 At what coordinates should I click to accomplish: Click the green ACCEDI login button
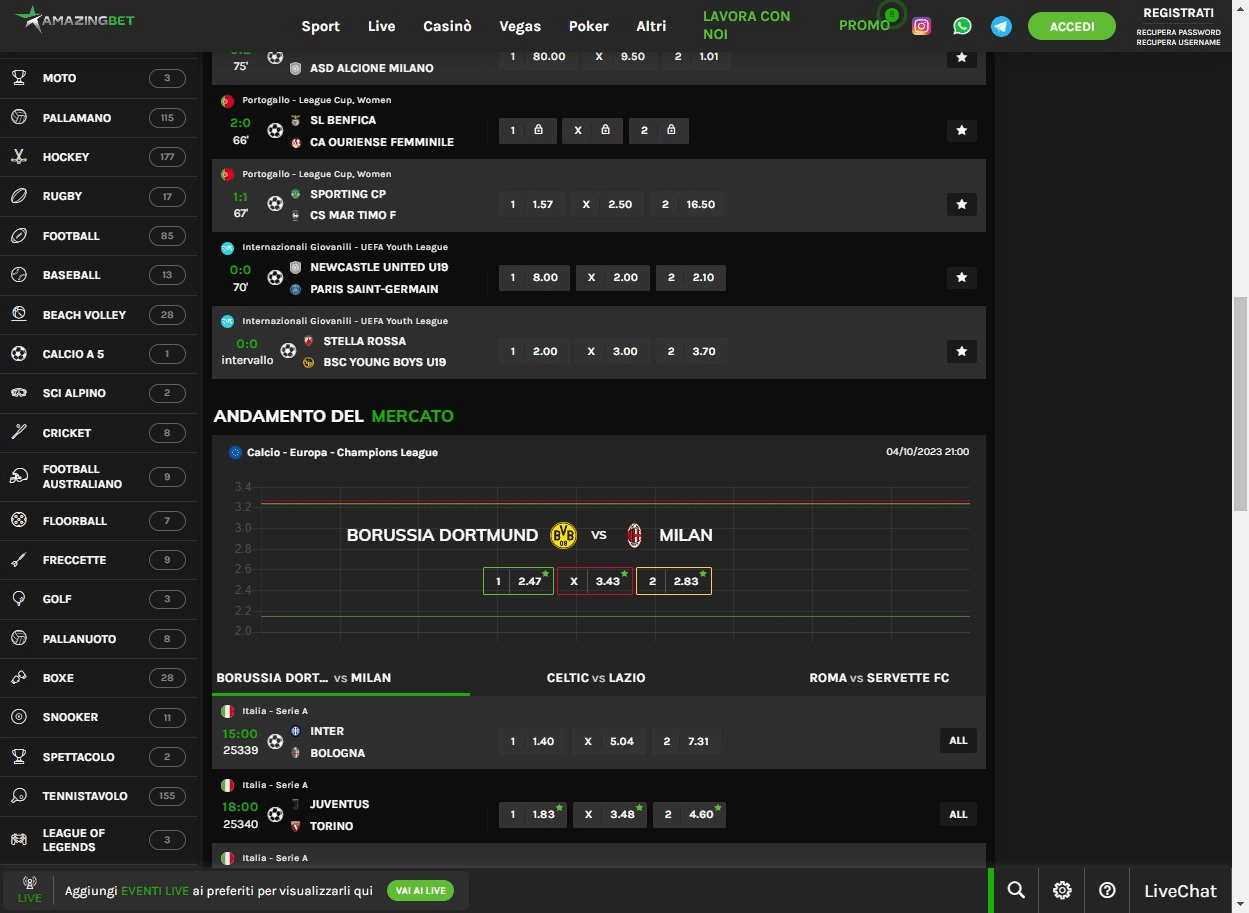(x=1071, y=26)
